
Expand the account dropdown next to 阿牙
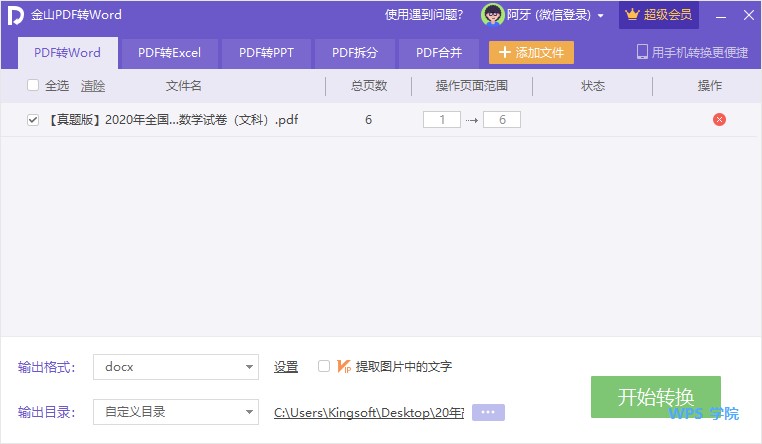coord(600,16)
